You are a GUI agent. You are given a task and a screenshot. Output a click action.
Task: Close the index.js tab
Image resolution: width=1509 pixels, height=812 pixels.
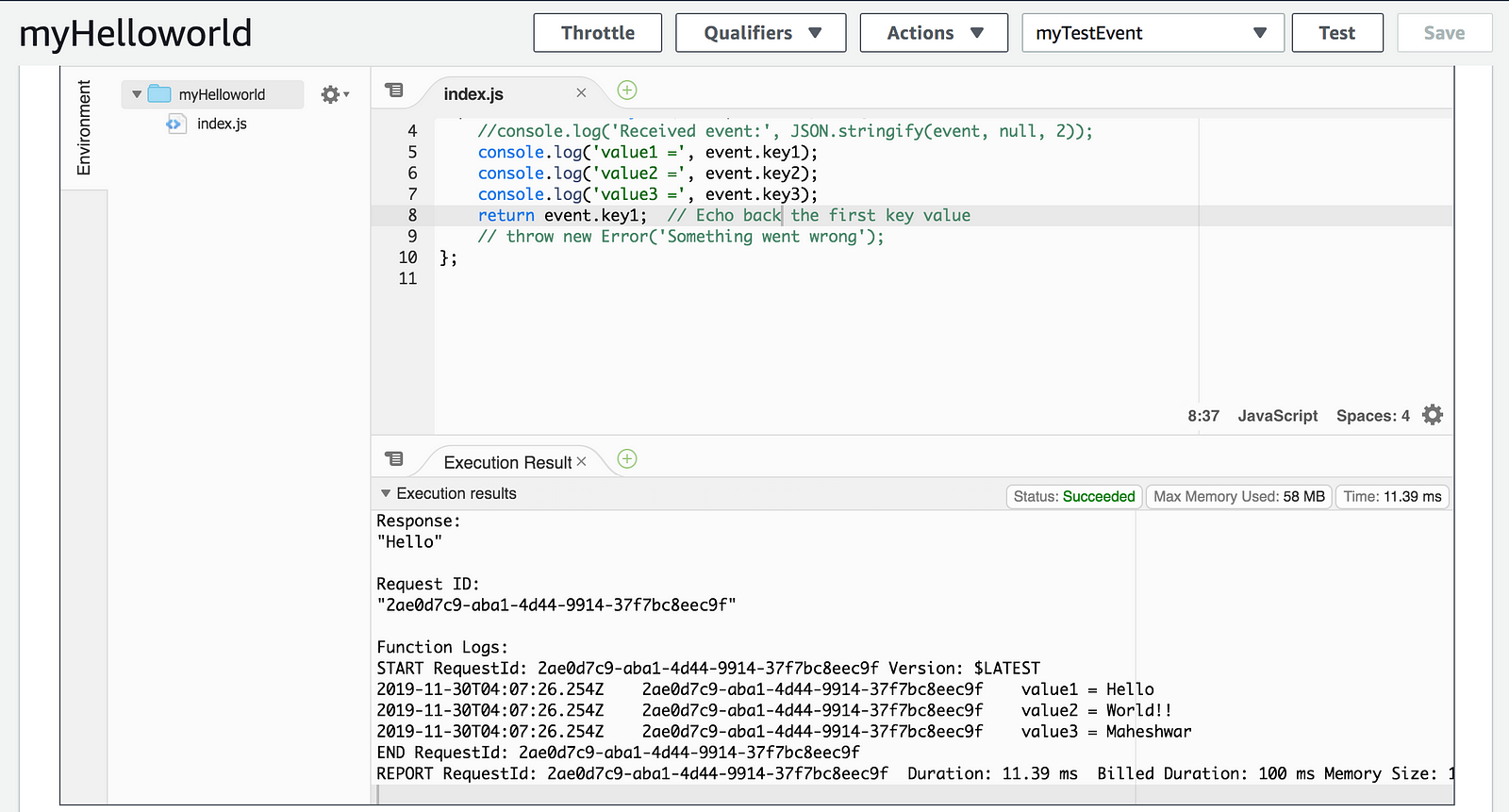pyautogui.click(x=581, y=92)
